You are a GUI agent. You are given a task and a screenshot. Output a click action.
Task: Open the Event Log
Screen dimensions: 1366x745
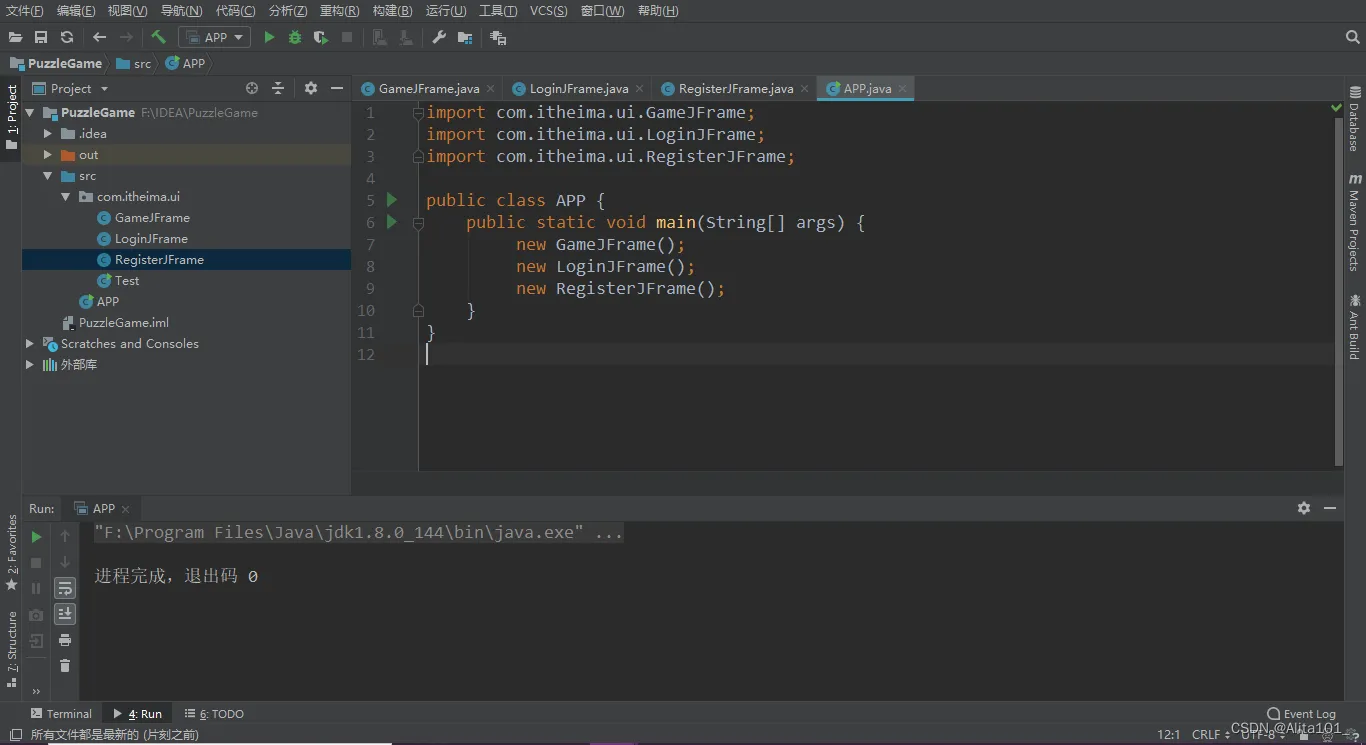1301,714
